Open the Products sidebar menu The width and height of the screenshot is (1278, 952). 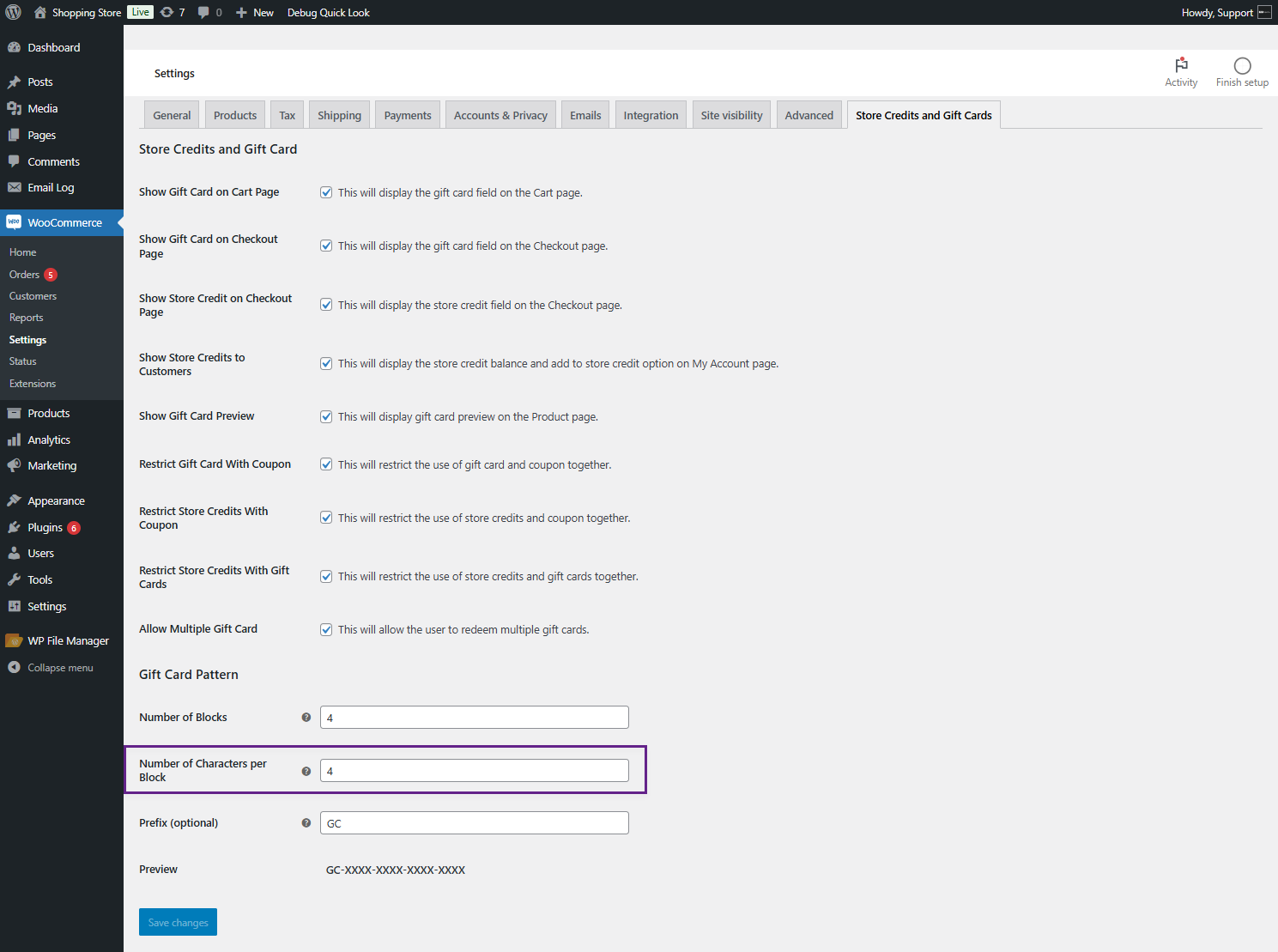pos(62,413)
